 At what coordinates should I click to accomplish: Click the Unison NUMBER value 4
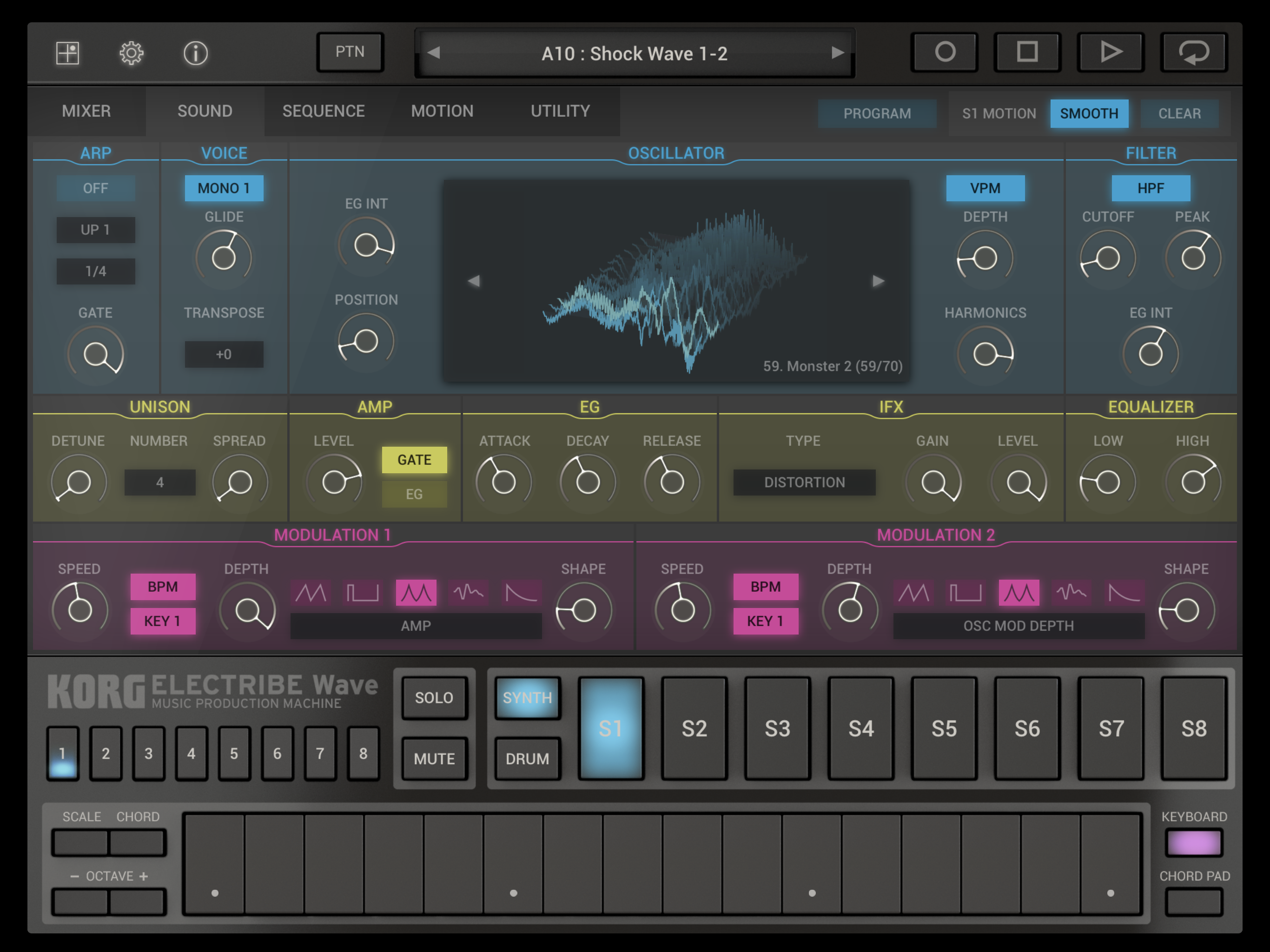pyautogui.click(x=159, y=483)
